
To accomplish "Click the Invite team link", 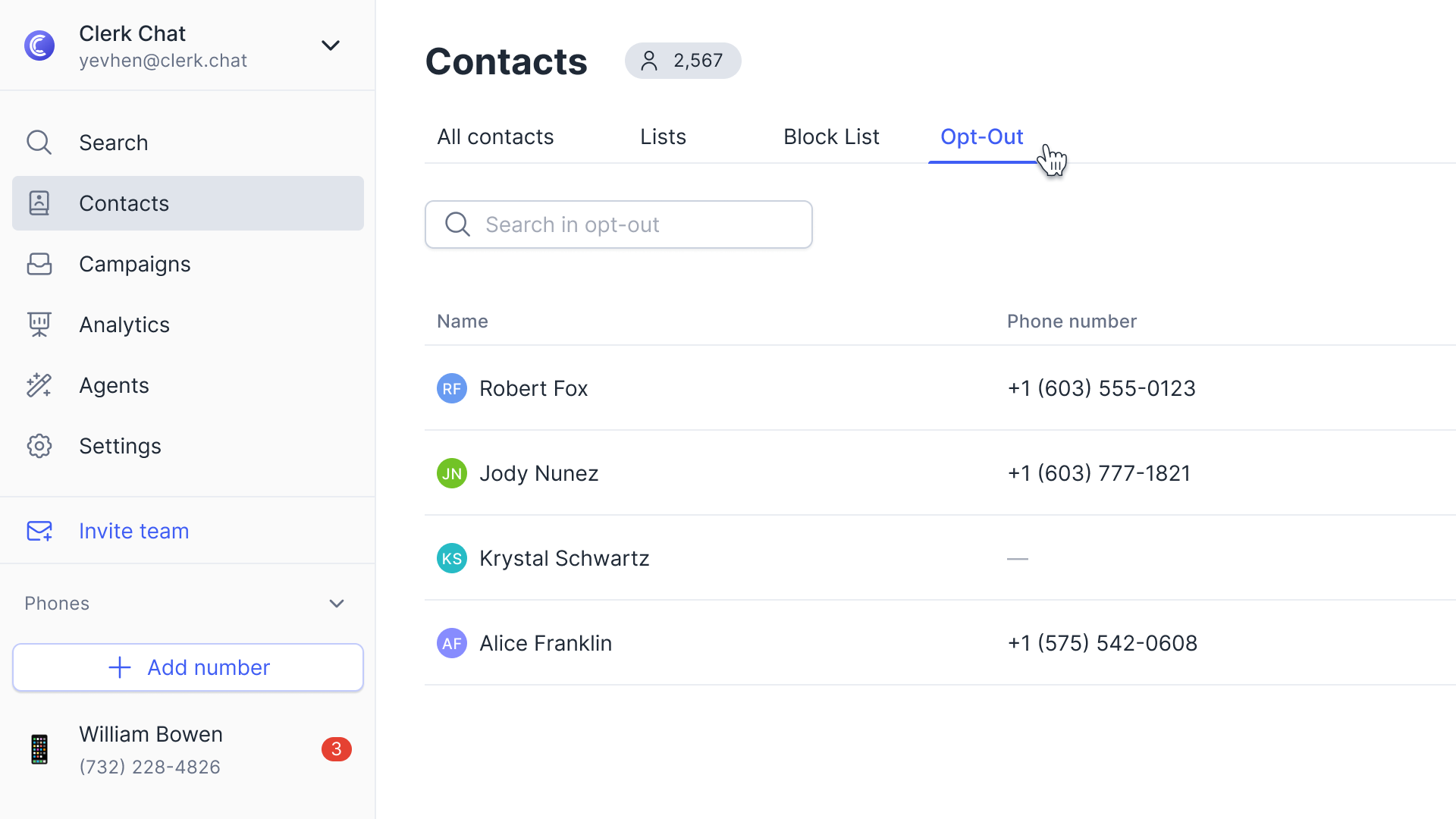I will pos(133,530).
